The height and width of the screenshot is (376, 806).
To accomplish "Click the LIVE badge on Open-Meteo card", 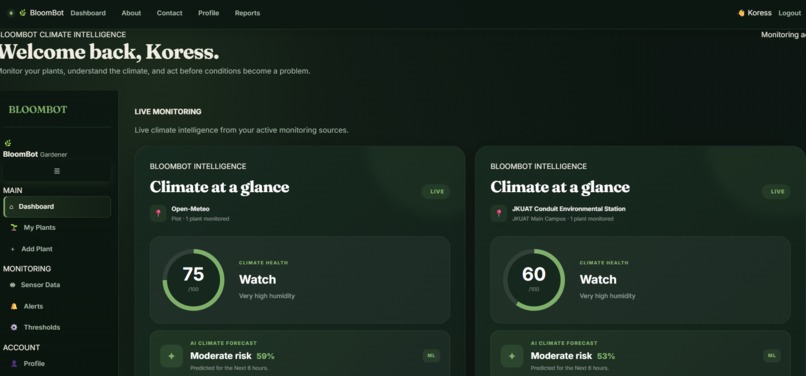I will (436, 192).
